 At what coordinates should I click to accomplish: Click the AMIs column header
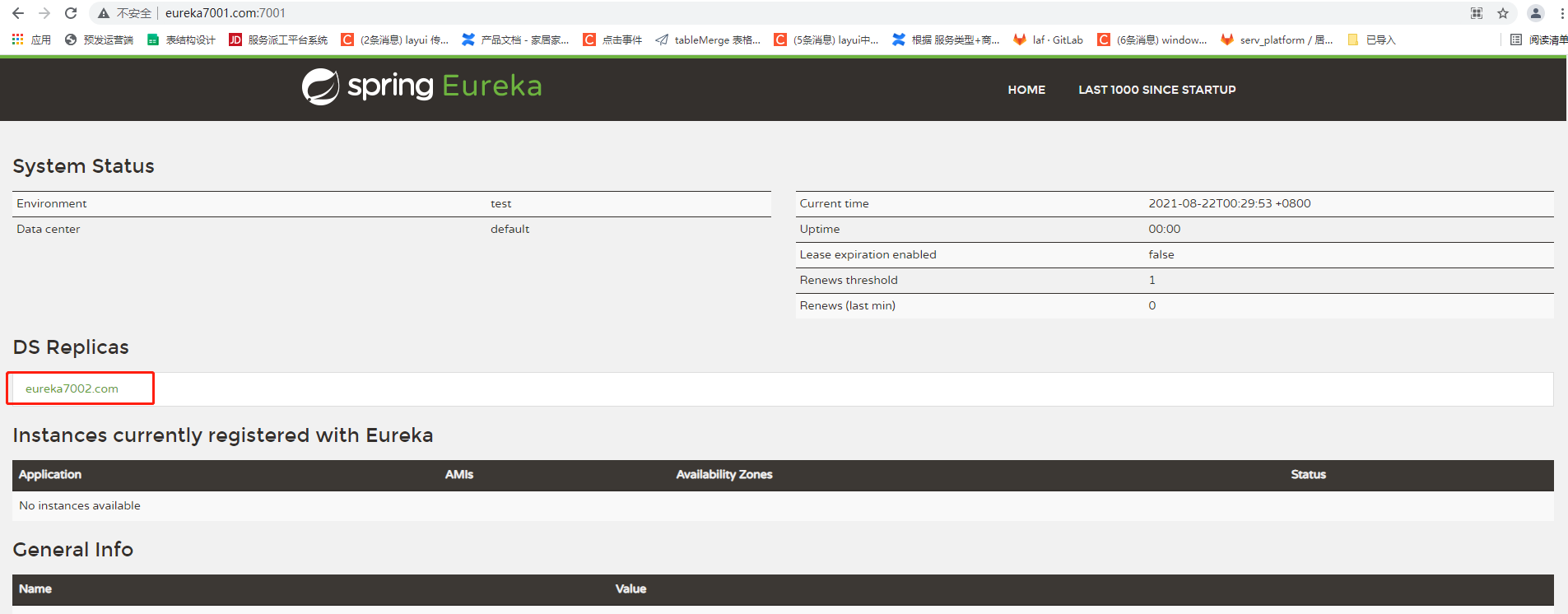459,474
